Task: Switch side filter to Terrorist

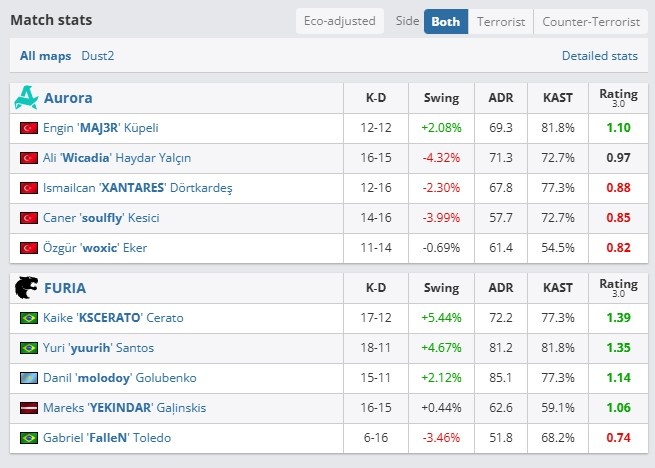Action: point(501,21)
